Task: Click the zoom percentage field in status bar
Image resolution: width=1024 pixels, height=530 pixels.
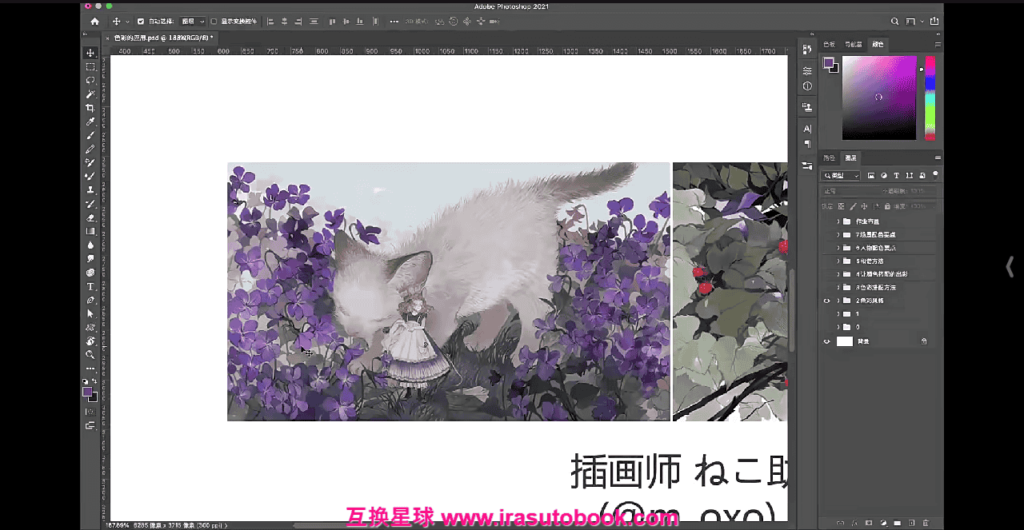Action: click(116, 525)
